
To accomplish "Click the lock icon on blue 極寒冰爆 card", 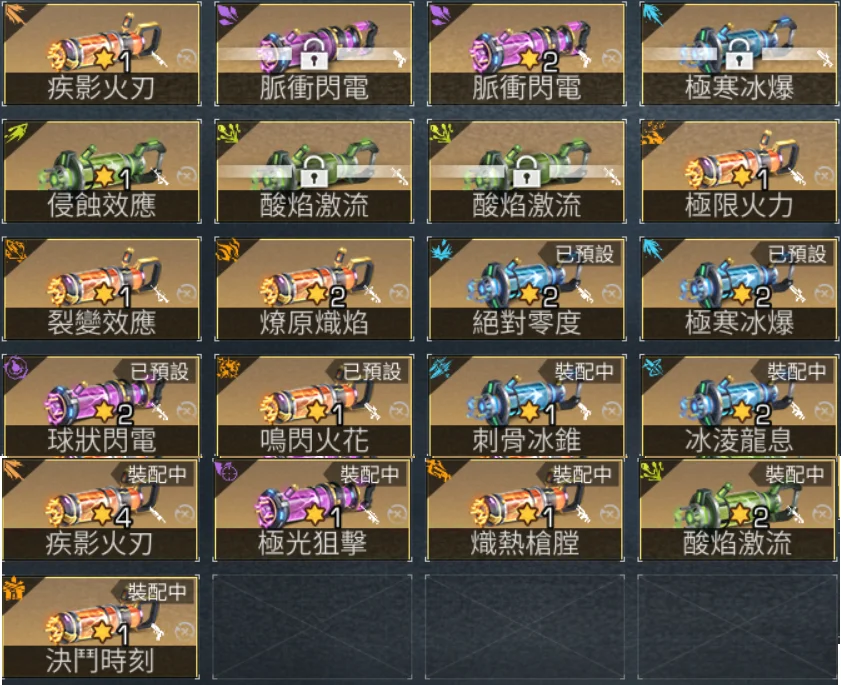I will pos(740,54).
